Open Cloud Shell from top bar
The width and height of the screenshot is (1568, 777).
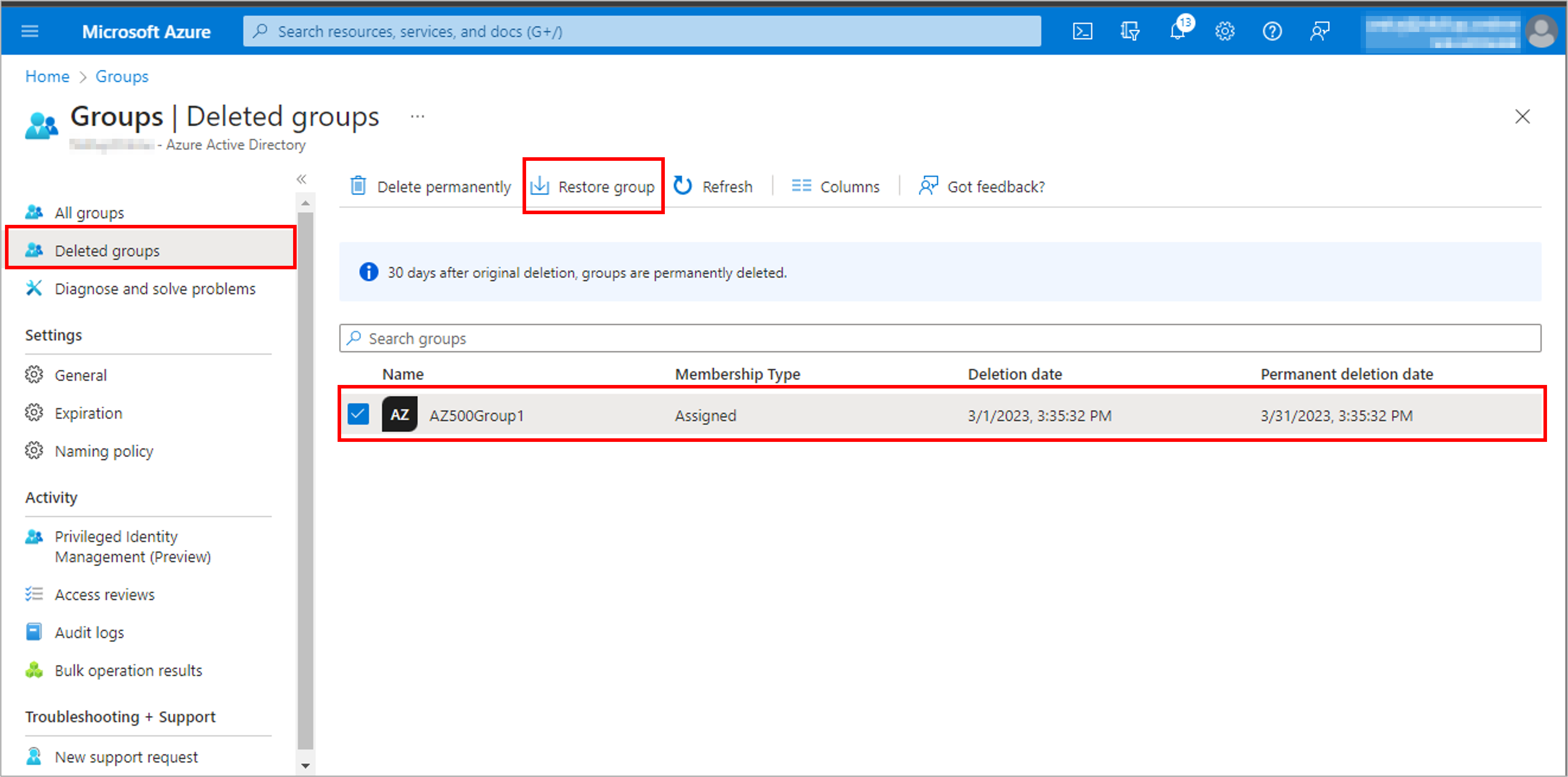[1082, 31]
